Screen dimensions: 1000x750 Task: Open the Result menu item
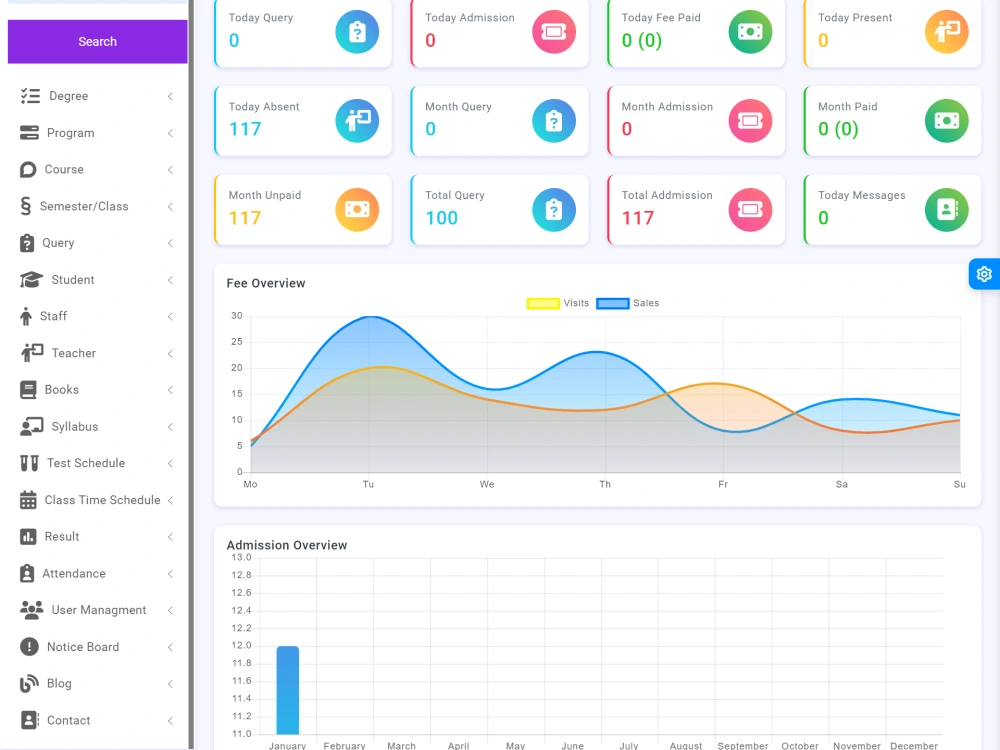(97, 537)
